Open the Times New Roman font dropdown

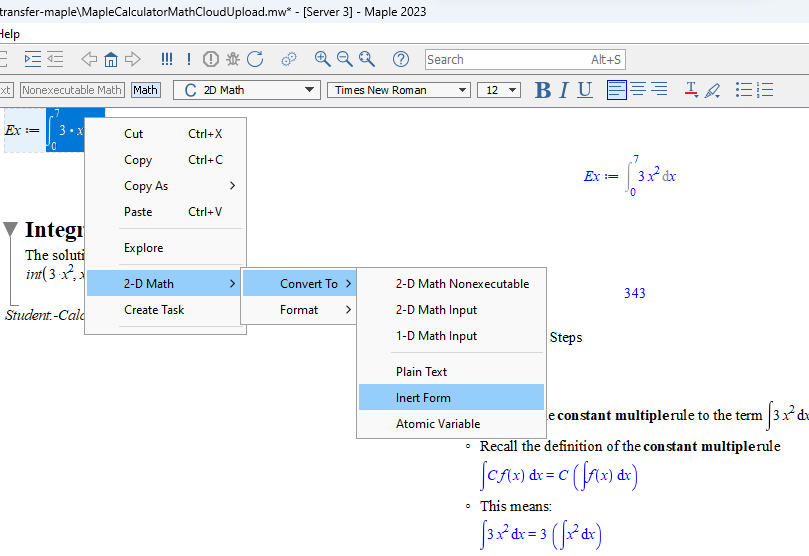click(x=399, y=90)
